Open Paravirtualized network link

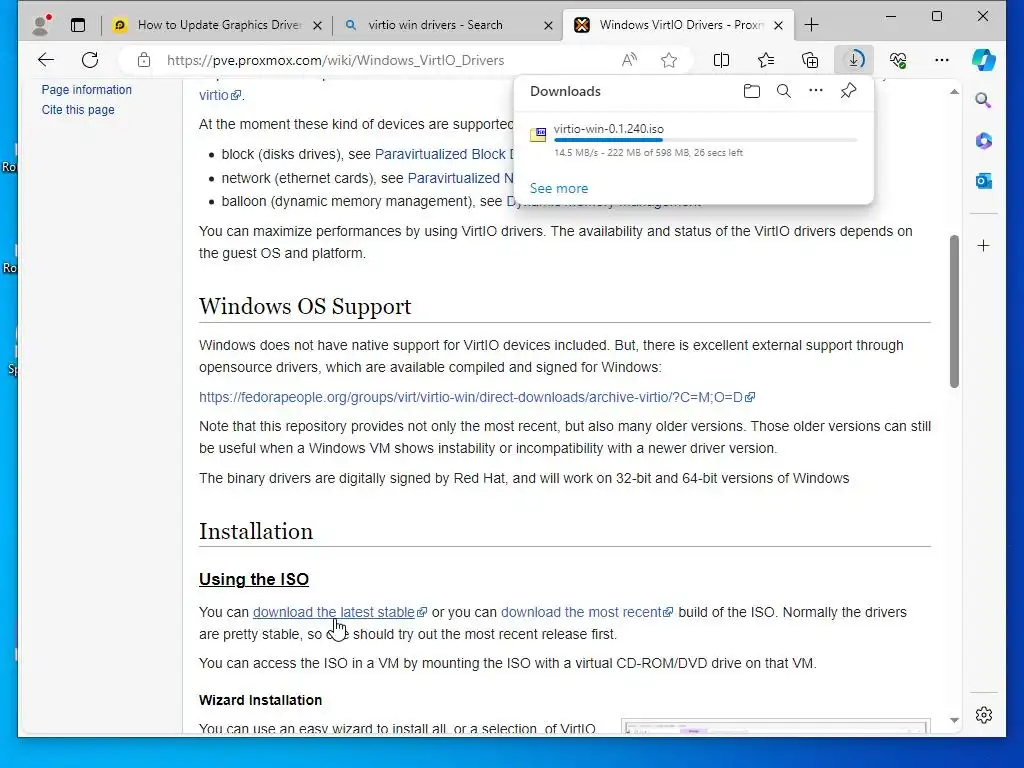460,178
